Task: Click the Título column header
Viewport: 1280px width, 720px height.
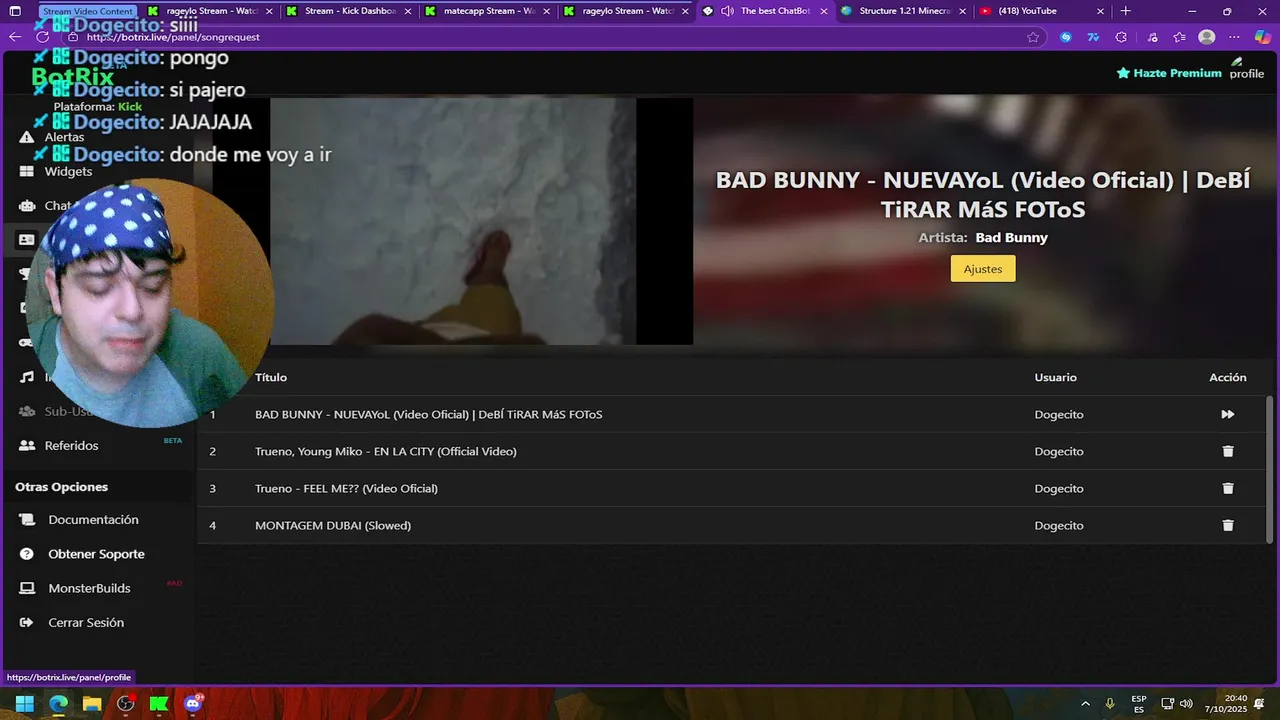Action: coord(271,377)
